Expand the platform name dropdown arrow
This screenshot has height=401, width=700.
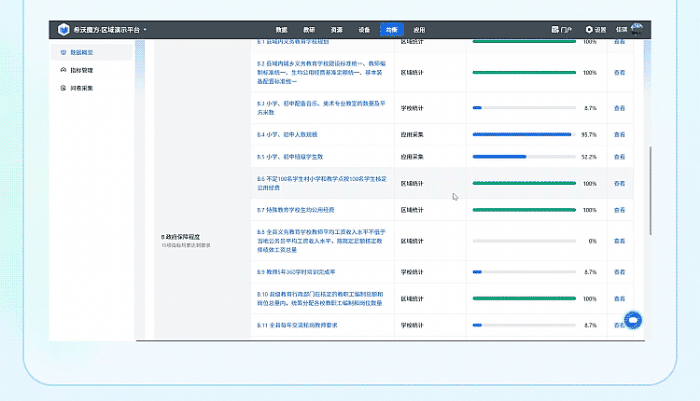145,30
